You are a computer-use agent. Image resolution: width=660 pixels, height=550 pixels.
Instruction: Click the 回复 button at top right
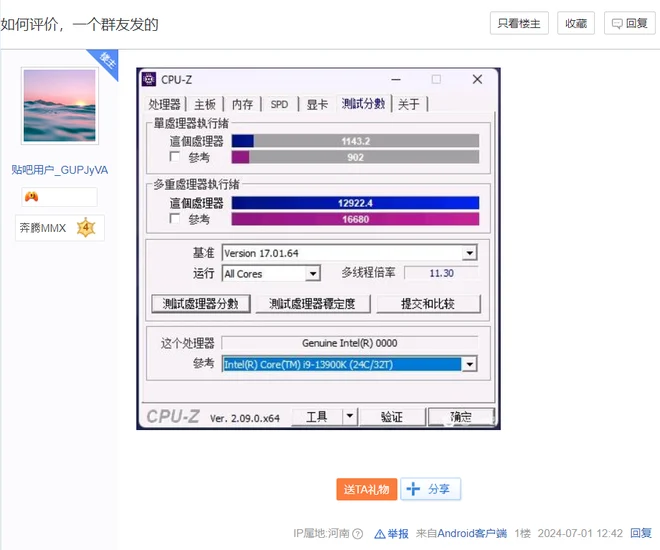pos(630,23)
